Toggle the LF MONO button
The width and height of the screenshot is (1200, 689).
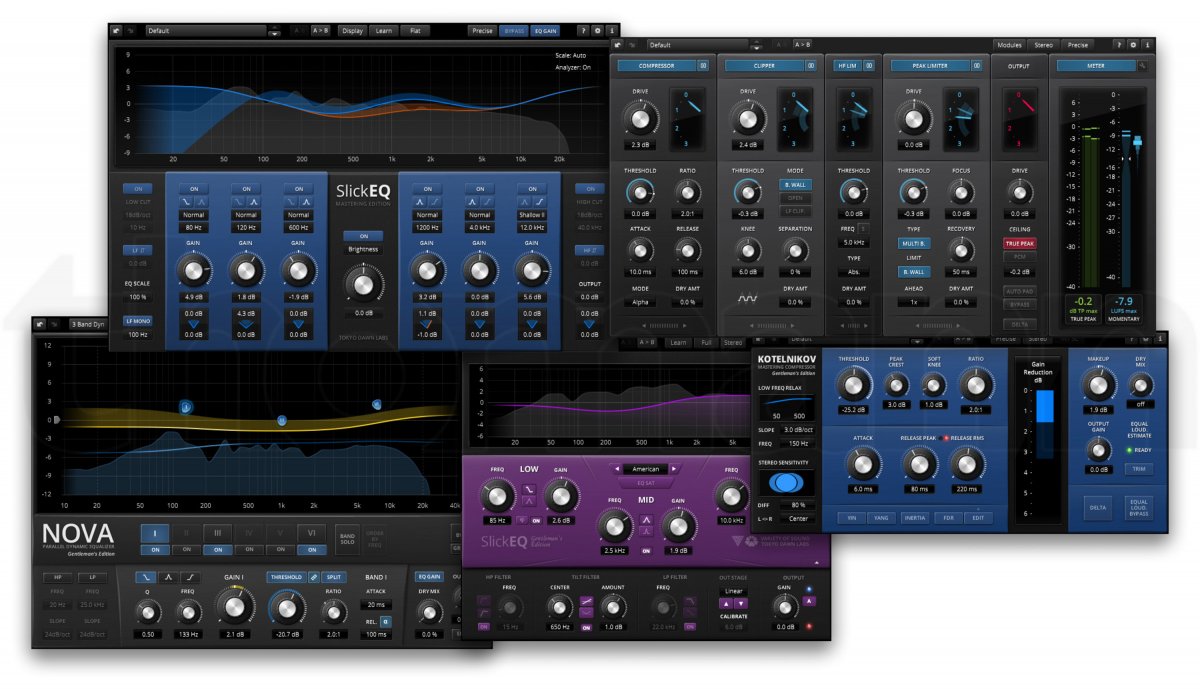pos(137,320)
